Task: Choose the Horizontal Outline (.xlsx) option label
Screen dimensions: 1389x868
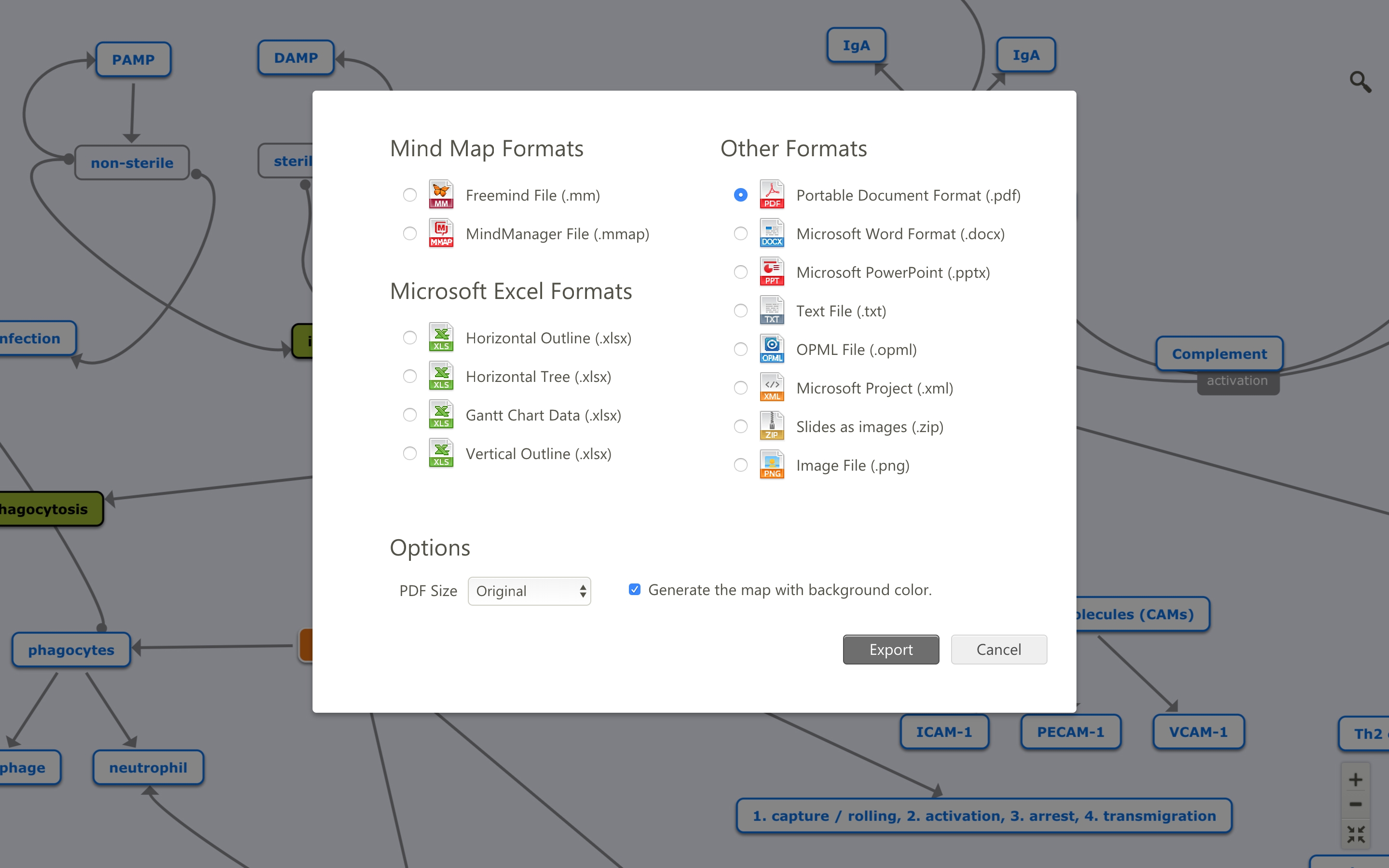Action: (x=548, y=338)
